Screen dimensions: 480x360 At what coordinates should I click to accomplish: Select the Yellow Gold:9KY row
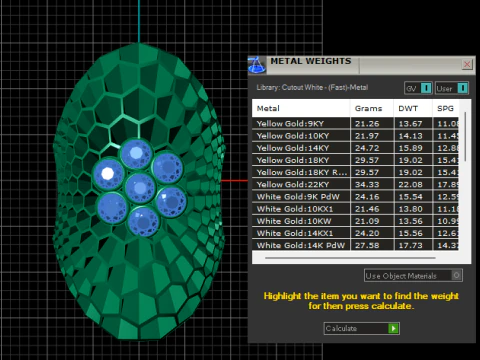355,124
